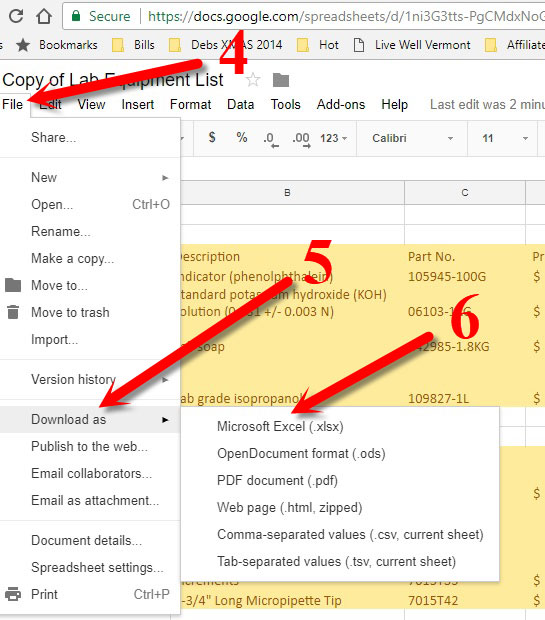This screenshot has width=545, height=620.
Task: Open the Tools menu
Action: click(286, 104)
